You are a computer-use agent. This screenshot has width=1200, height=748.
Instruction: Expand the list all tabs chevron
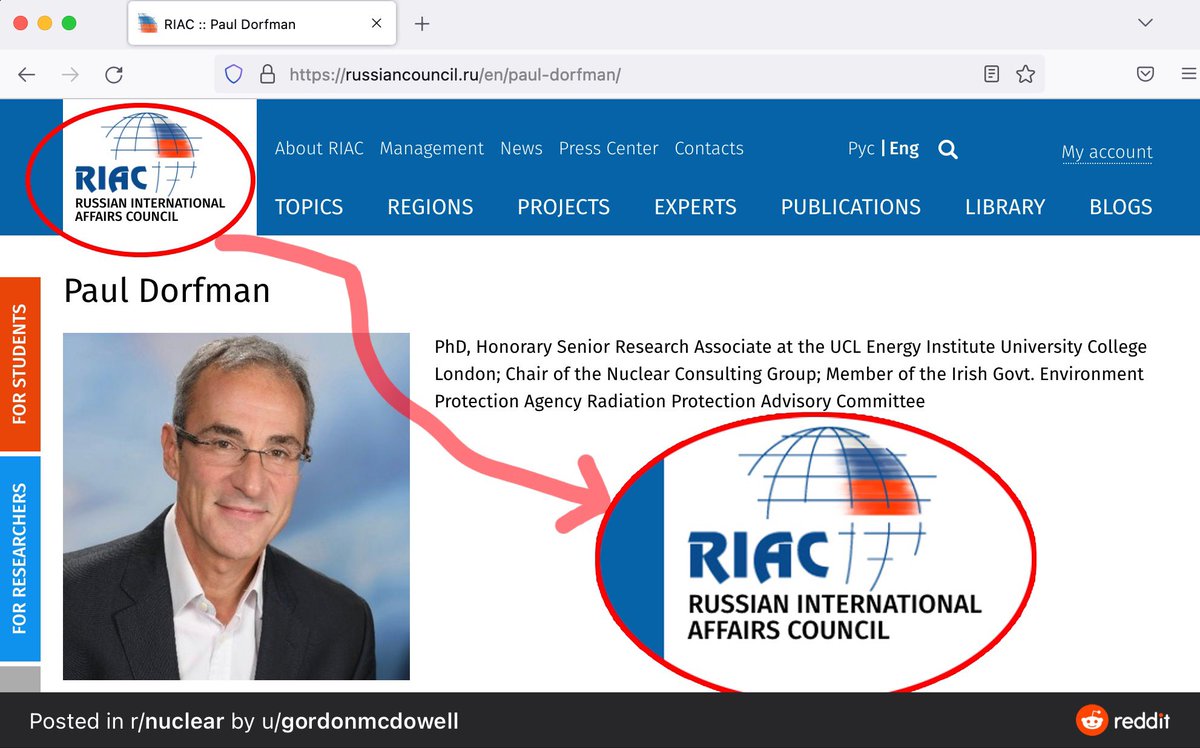click(x=1146, y=22)
